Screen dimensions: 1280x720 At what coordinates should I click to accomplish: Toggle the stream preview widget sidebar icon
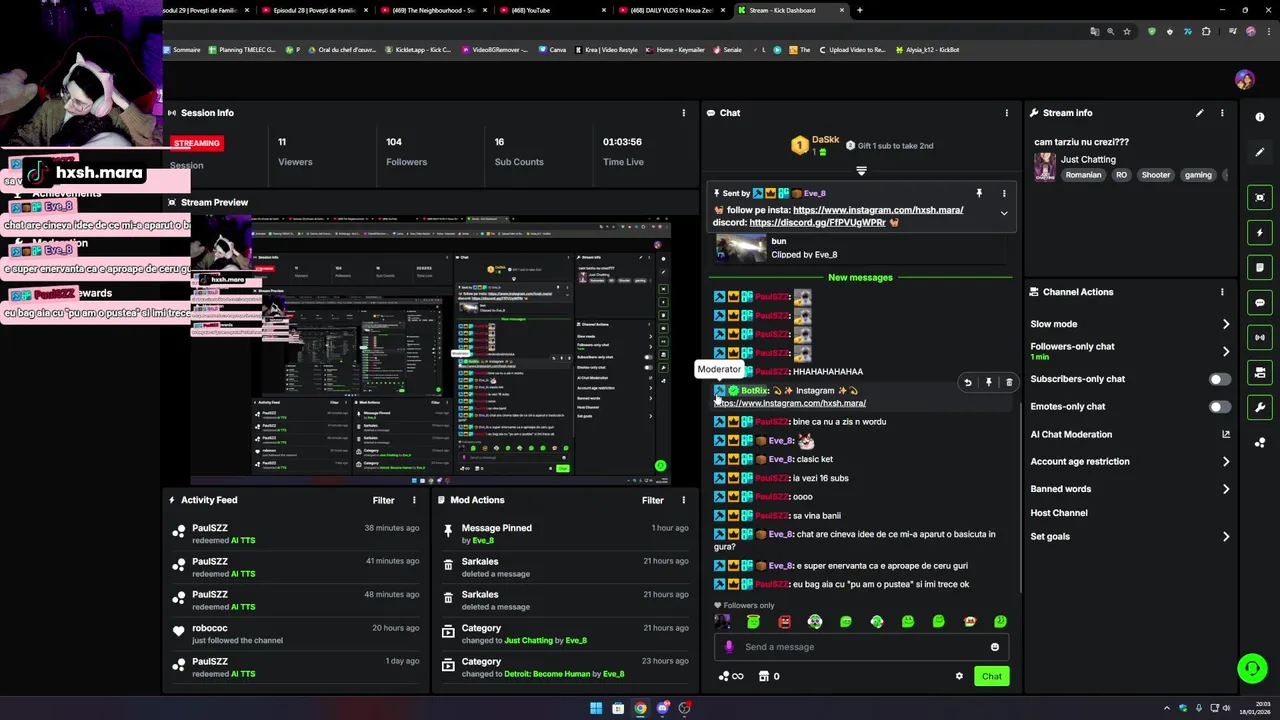pos(1260,197)
